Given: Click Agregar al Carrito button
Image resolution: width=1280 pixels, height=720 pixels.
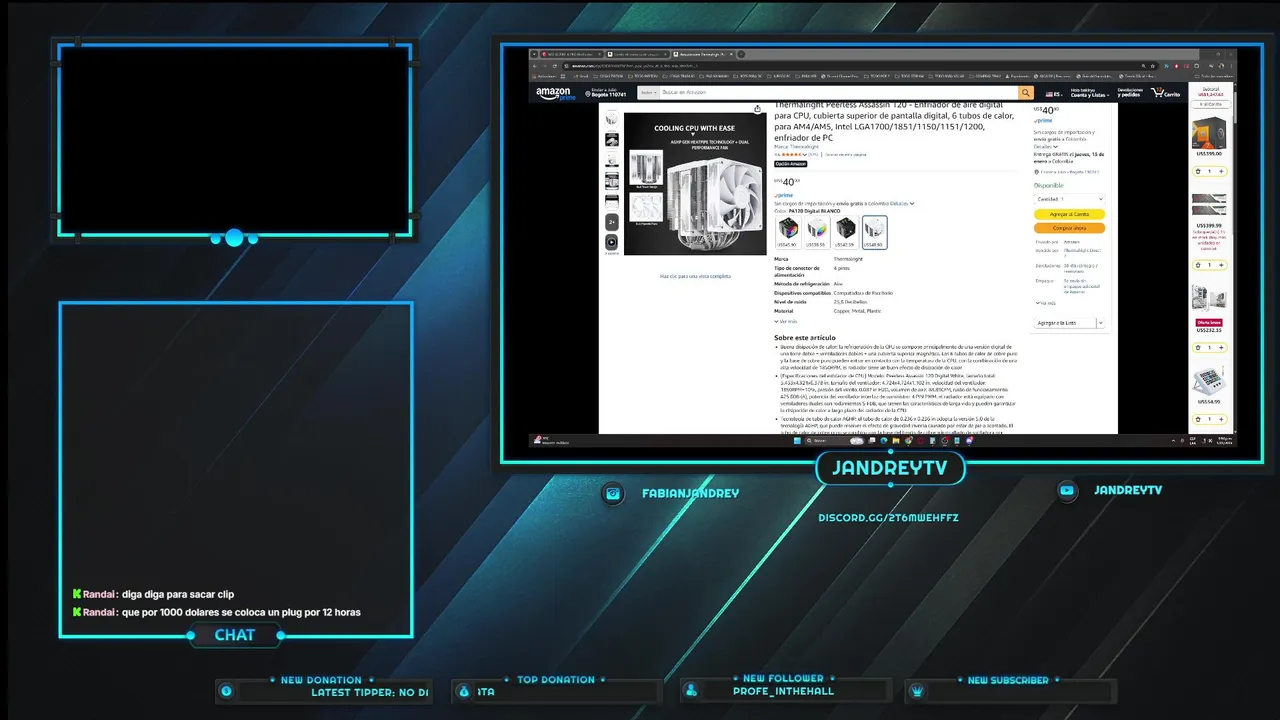Looking at the screenshot, I should pos(1070,214).
